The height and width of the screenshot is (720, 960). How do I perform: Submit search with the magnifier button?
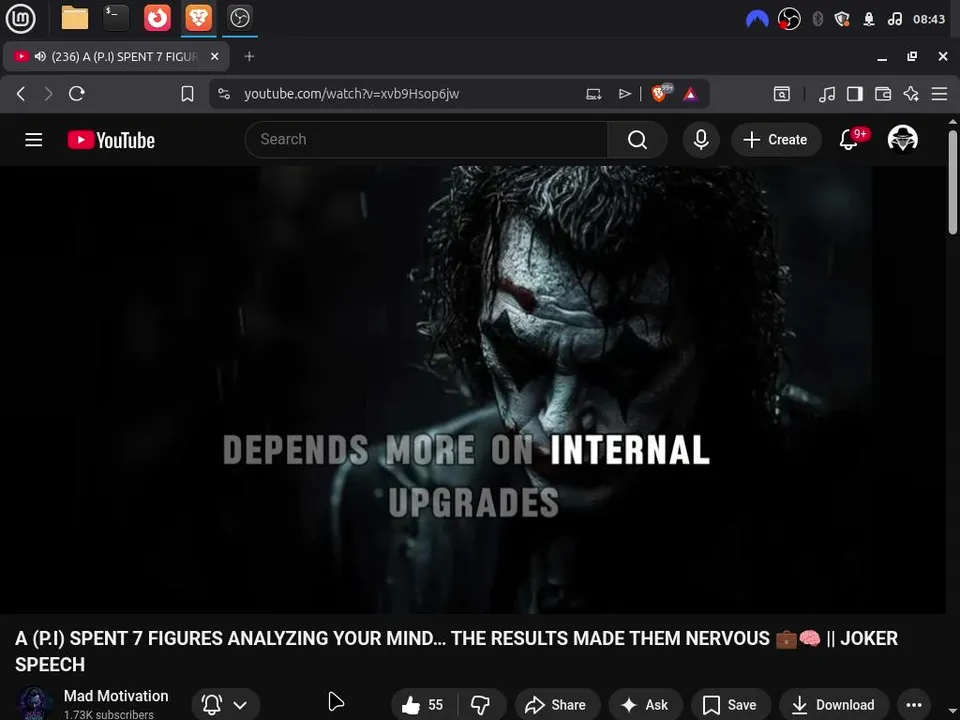click(x=637, y=140)
